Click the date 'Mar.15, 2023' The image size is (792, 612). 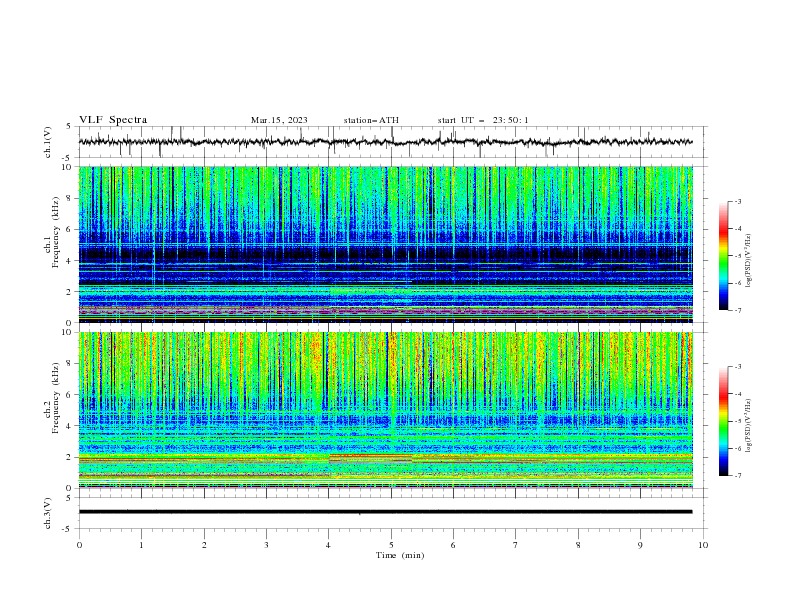point(279,120)
